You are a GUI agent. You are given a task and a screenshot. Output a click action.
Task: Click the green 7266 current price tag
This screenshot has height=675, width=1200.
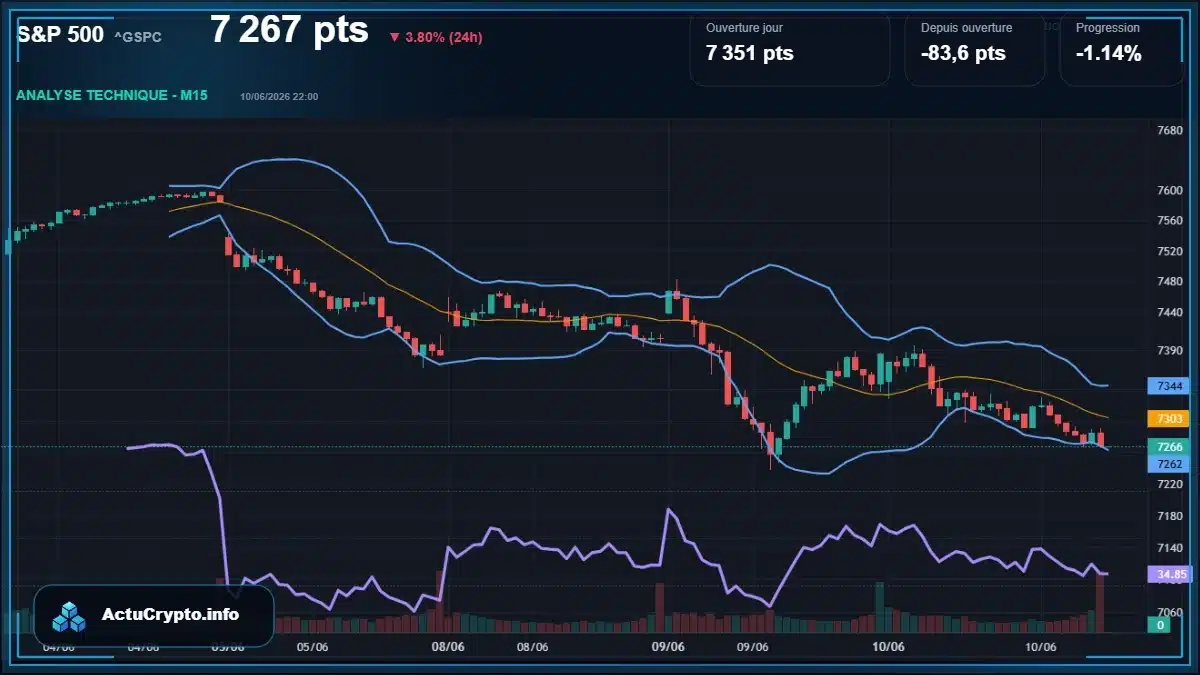1169,447
